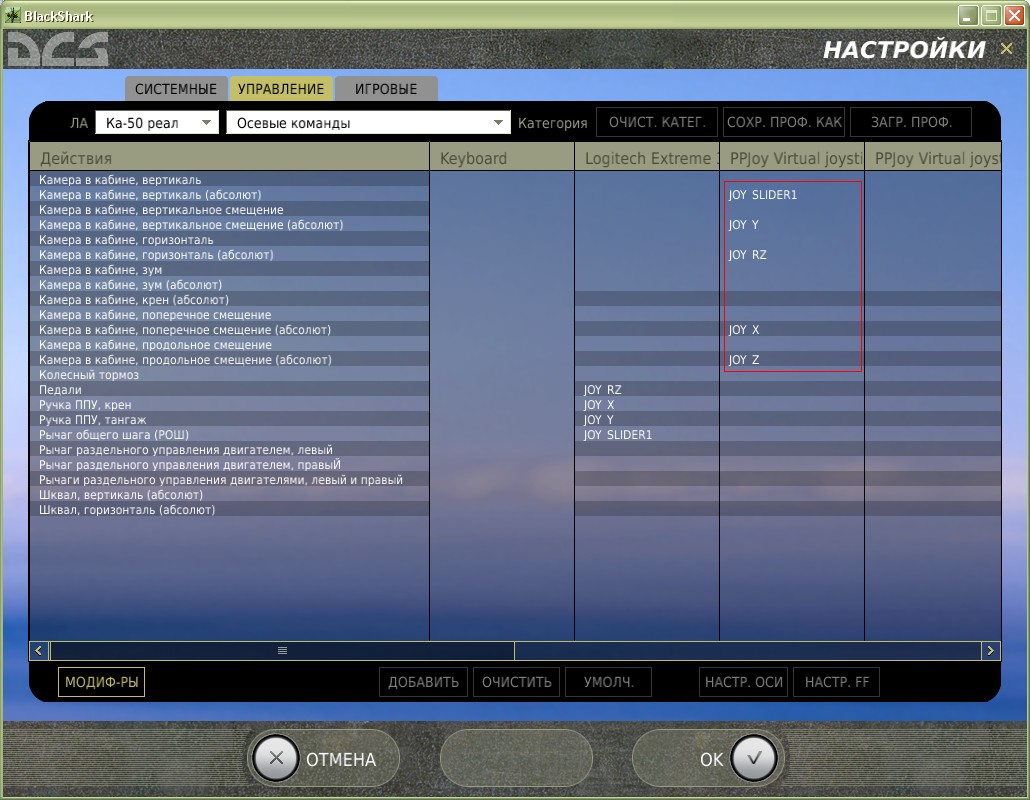Select Рычаг раздельного управления двигателем, правый

coord(229,465)
